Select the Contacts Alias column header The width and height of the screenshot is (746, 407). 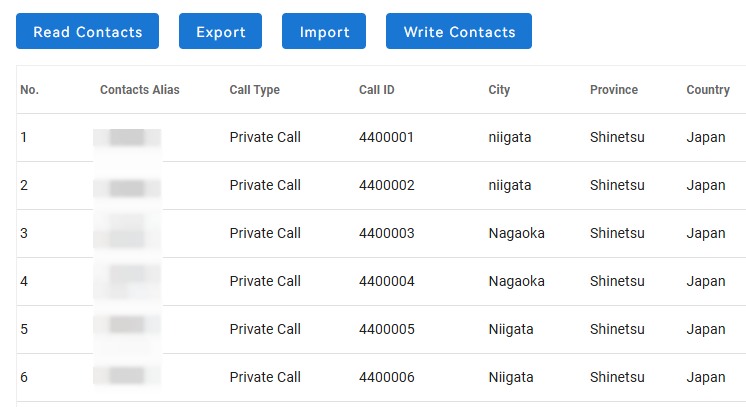click(x=140, y=90)
